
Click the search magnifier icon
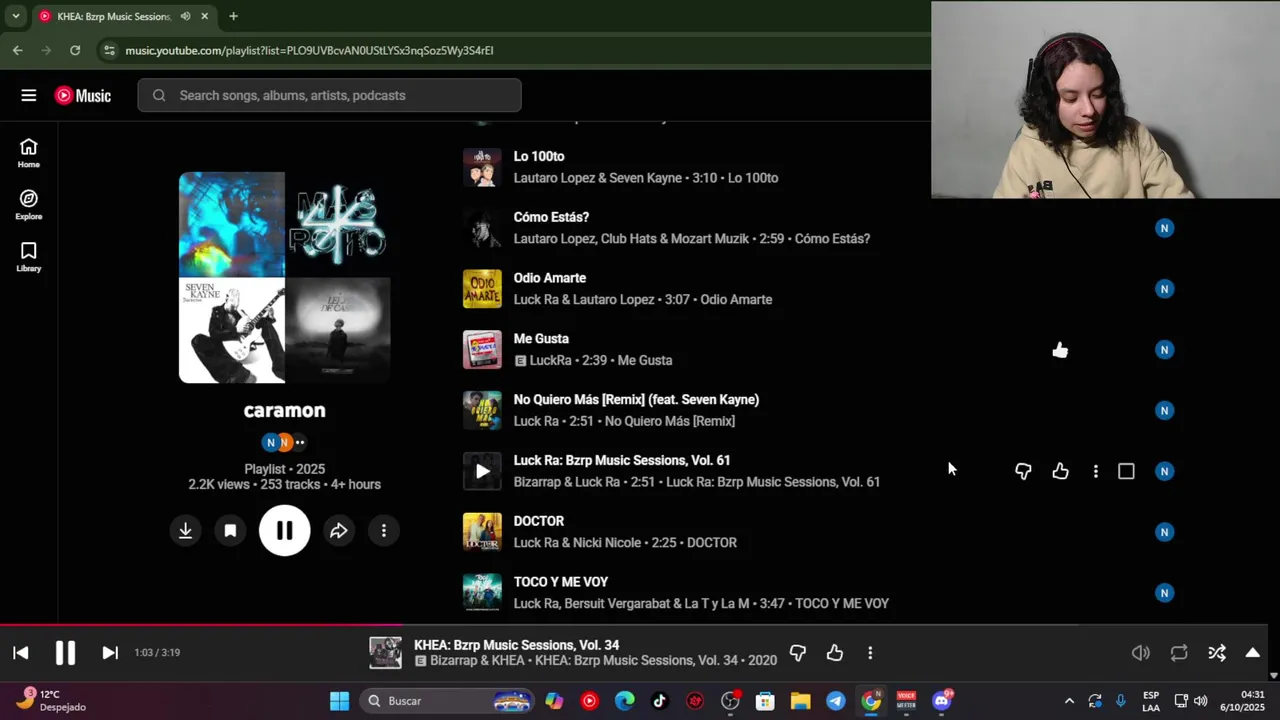159,95
